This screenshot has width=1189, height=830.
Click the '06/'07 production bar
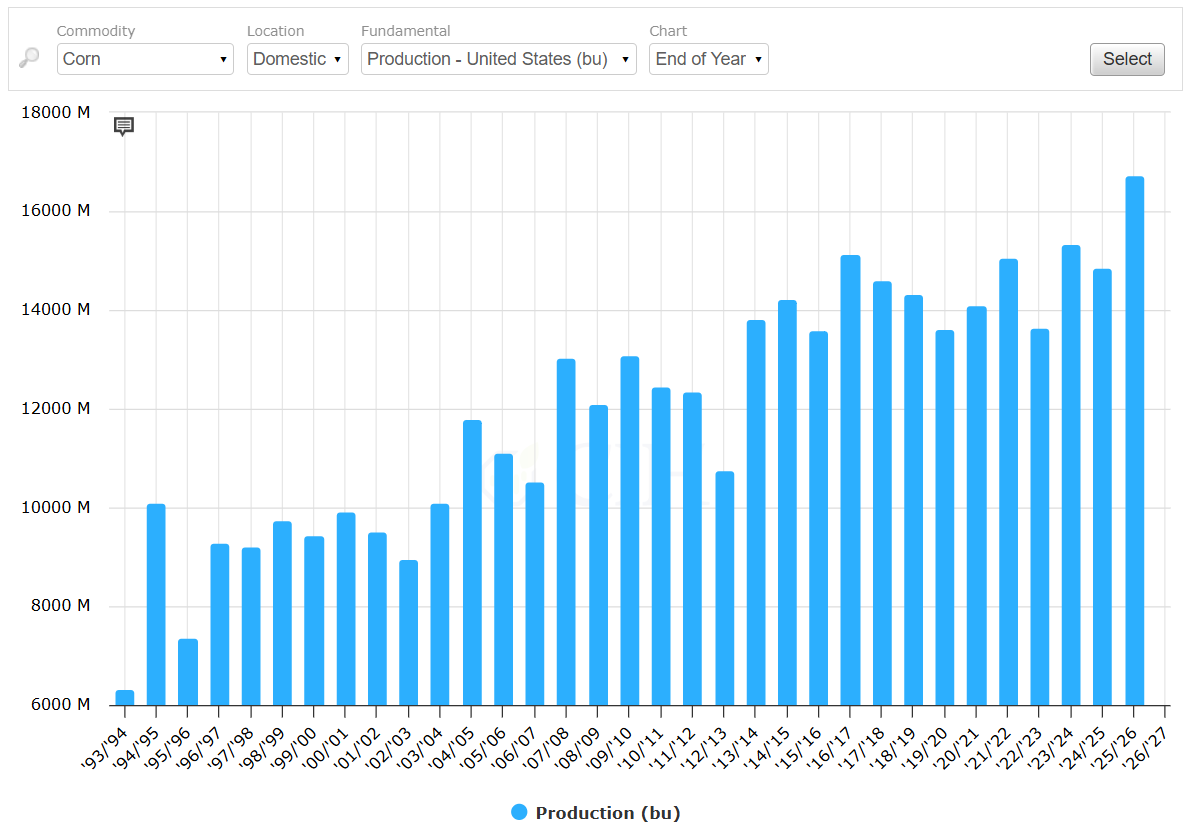pos(535,594)
